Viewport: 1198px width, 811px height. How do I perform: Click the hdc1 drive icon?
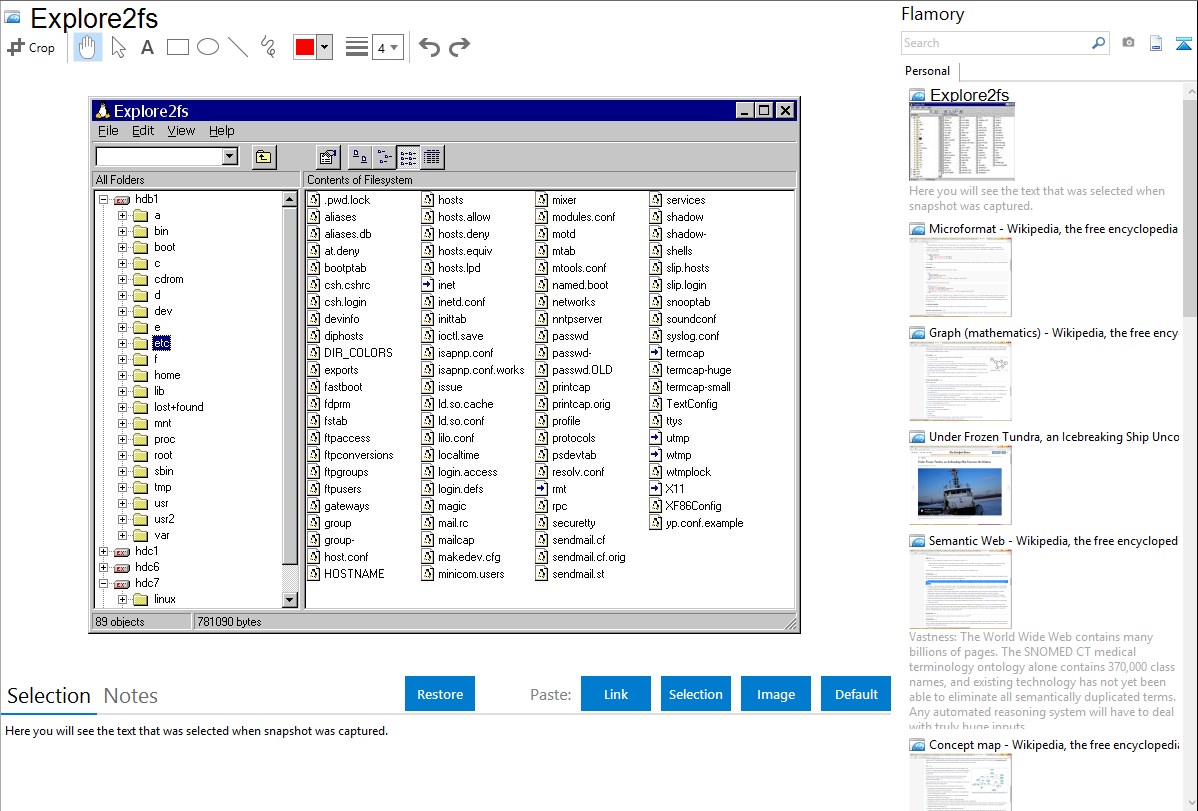[121, 552]
